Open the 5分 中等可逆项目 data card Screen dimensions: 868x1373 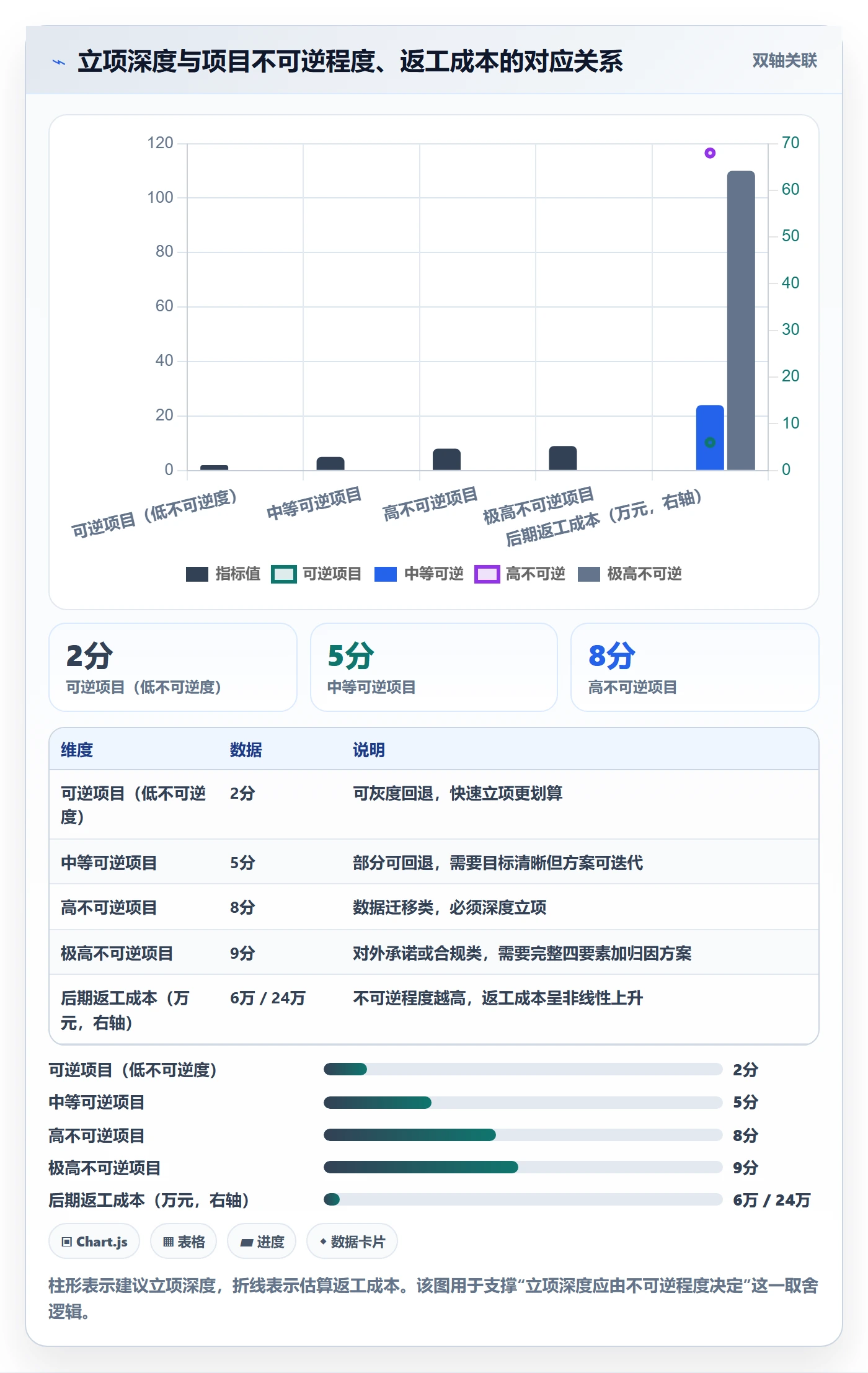tap(434, 667)
